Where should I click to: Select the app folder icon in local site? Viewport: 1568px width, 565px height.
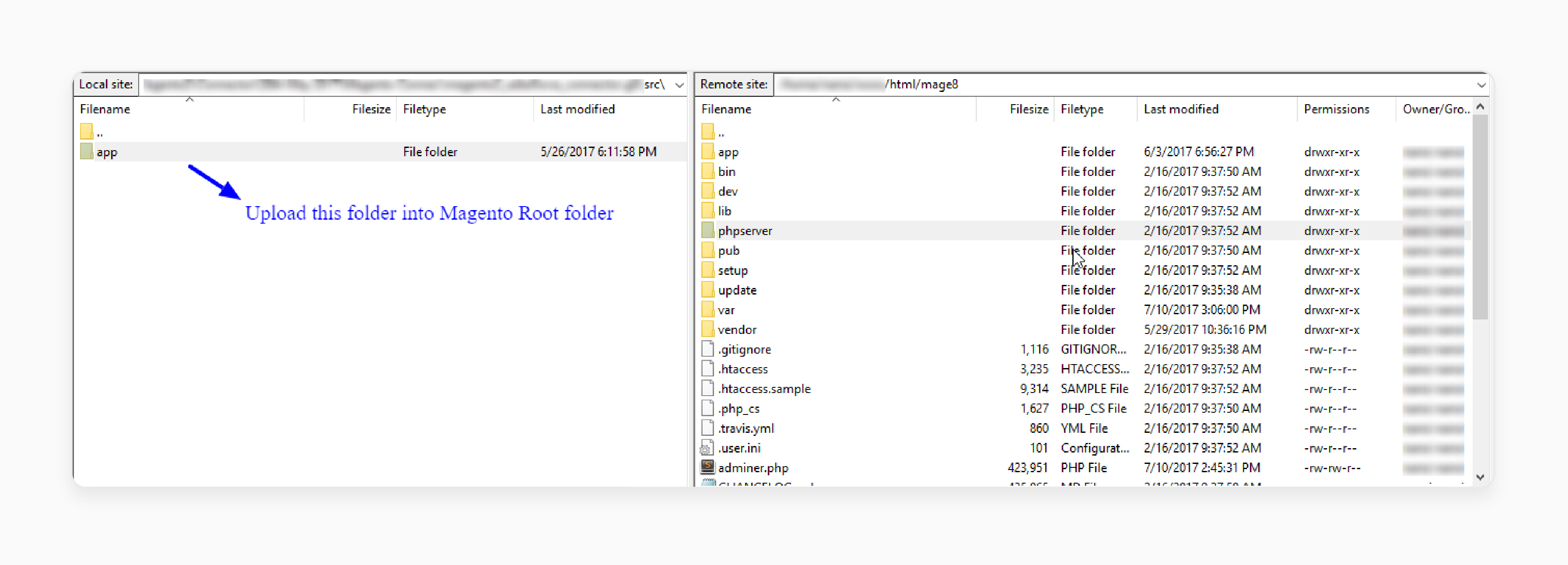tap(87, 151)
